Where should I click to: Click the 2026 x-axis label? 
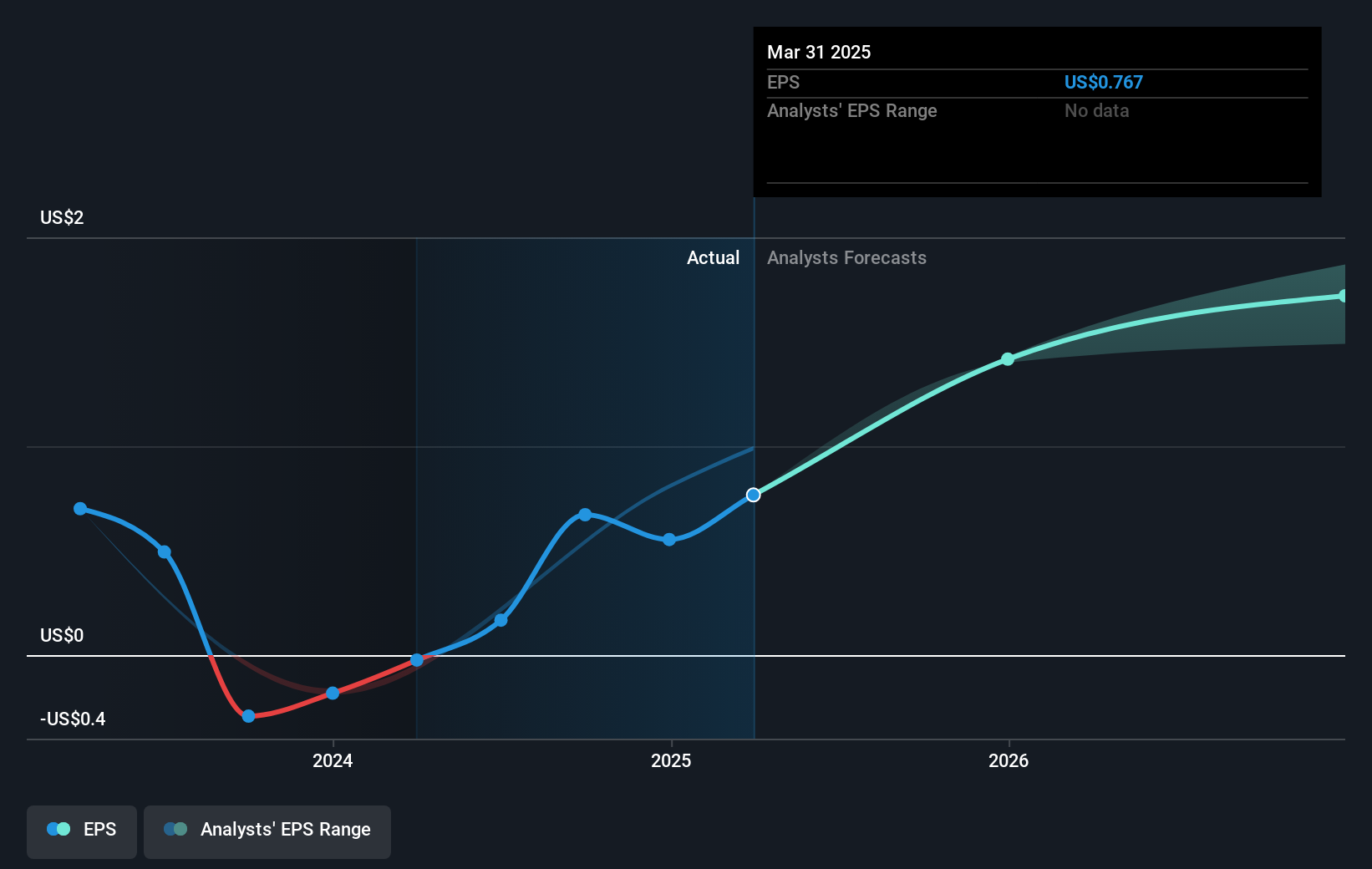tap(1009, 760)
